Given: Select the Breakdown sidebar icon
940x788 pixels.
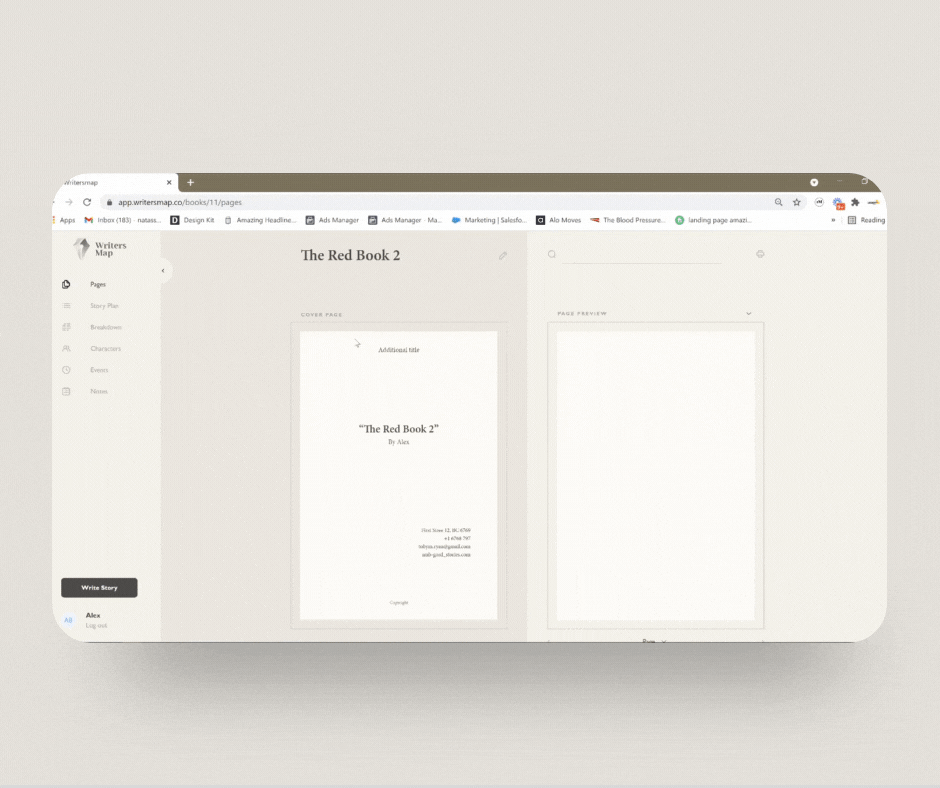Looking at the screenshot, I should coord(66,327).
